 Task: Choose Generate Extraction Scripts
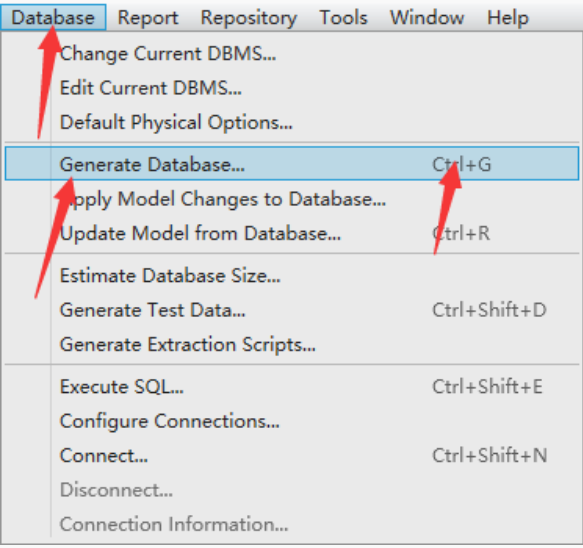(x=292, y=344)
